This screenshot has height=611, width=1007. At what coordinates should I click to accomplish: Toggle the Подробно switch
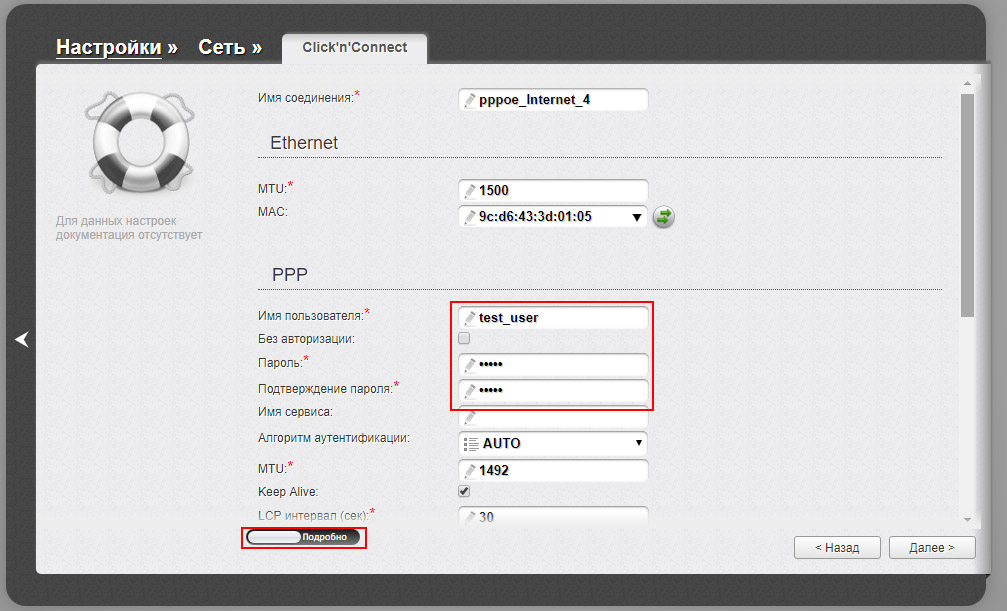[303, 537]
